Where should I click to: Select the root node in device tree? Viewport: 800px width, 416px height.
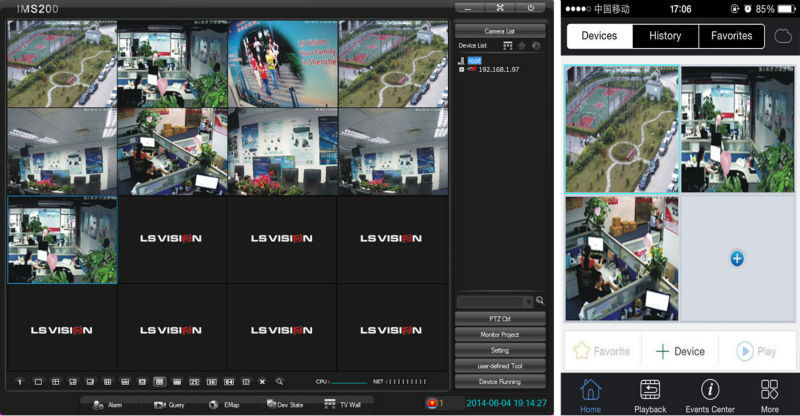[x=474, y=61]
